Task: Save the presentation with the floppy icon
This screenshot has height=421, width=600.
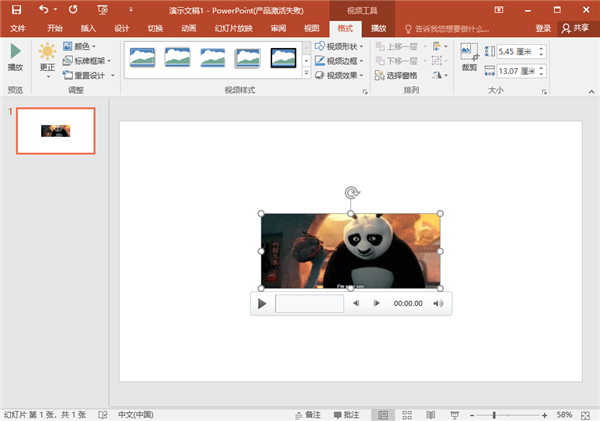Action: 16,10
